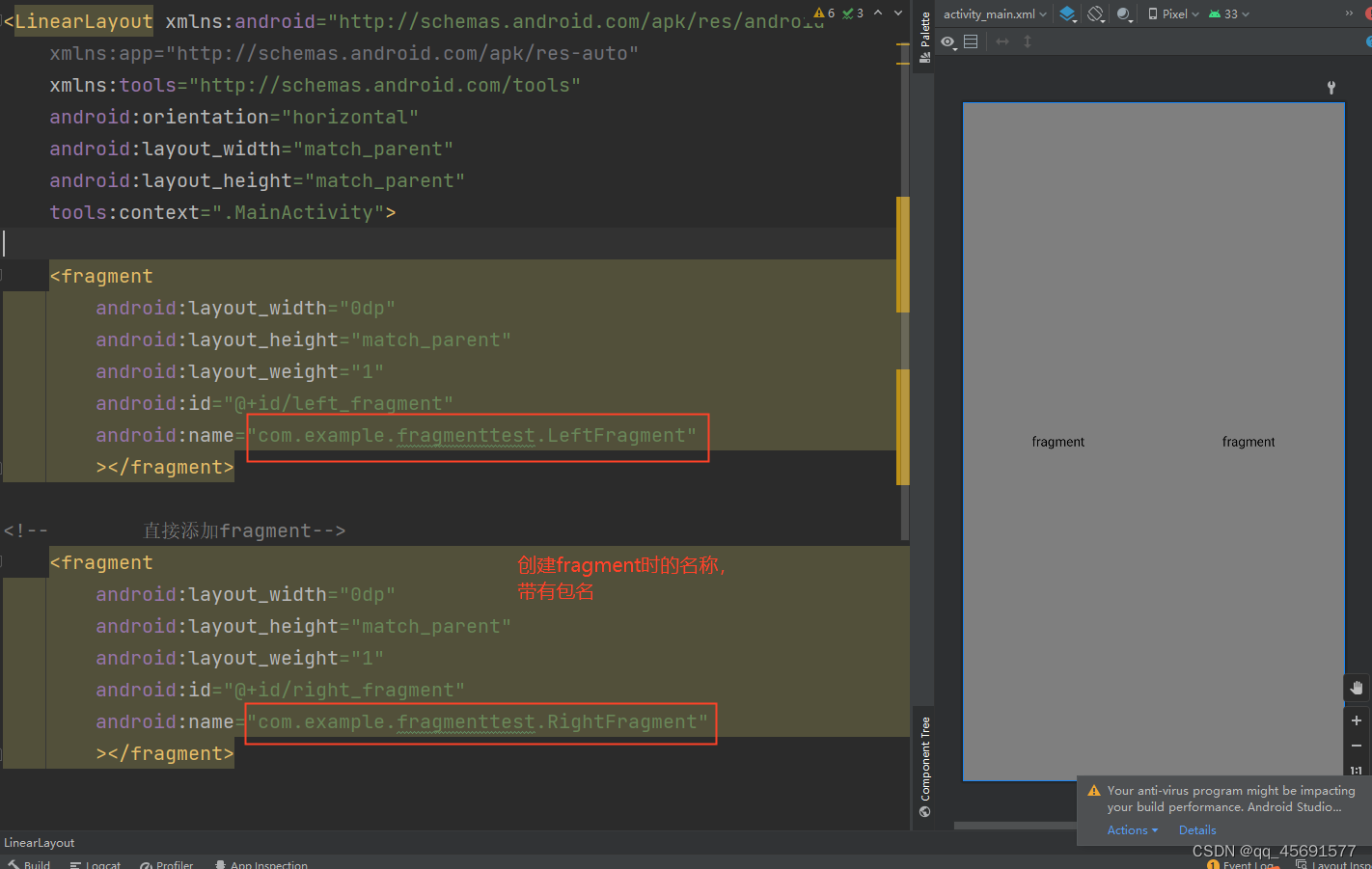Toggle the autoconnect/blueprint list icon

pos(971,42)
